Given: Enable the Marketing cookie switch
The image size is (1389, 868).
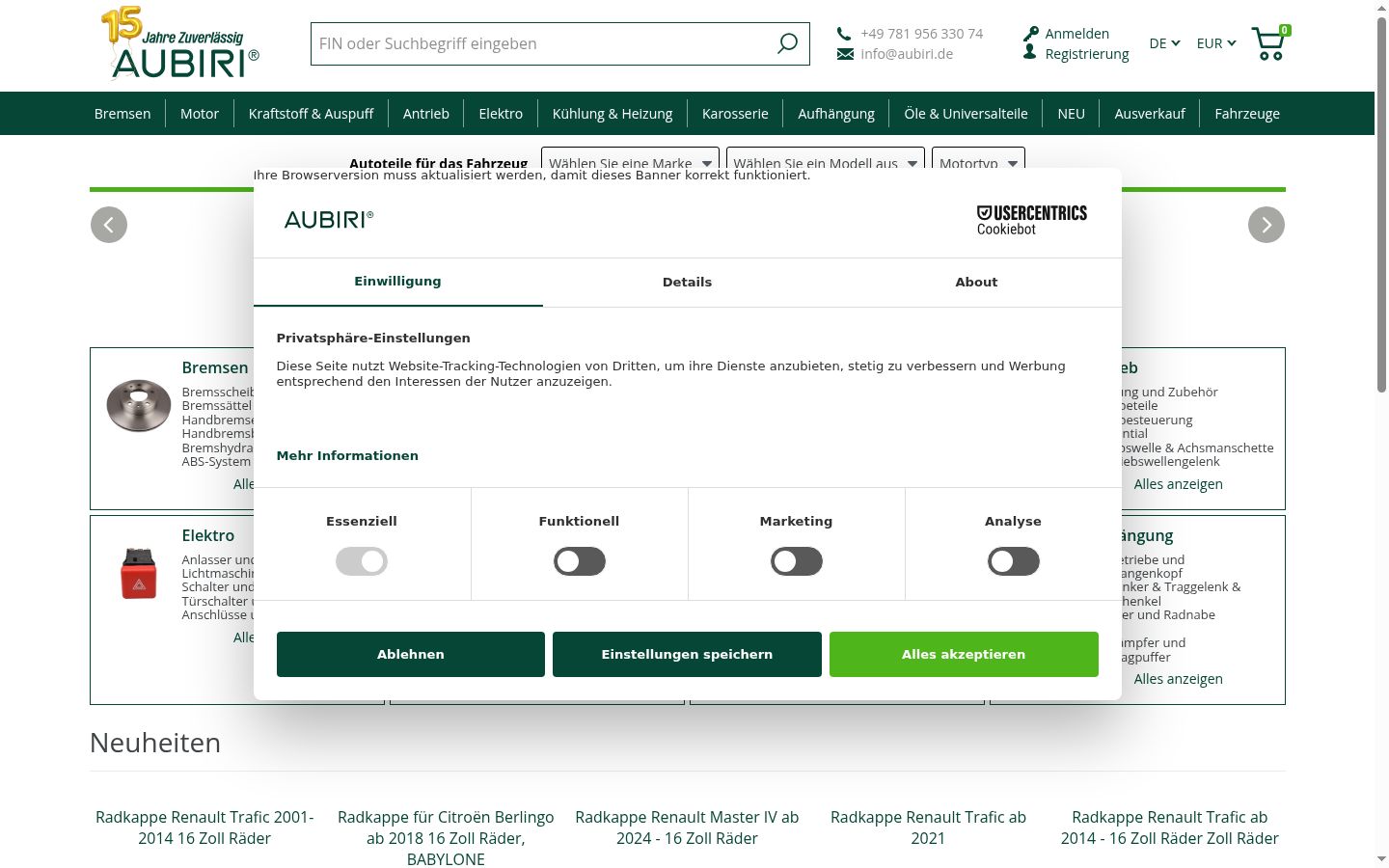Looking at the screenshot, I should click(797, 561).
